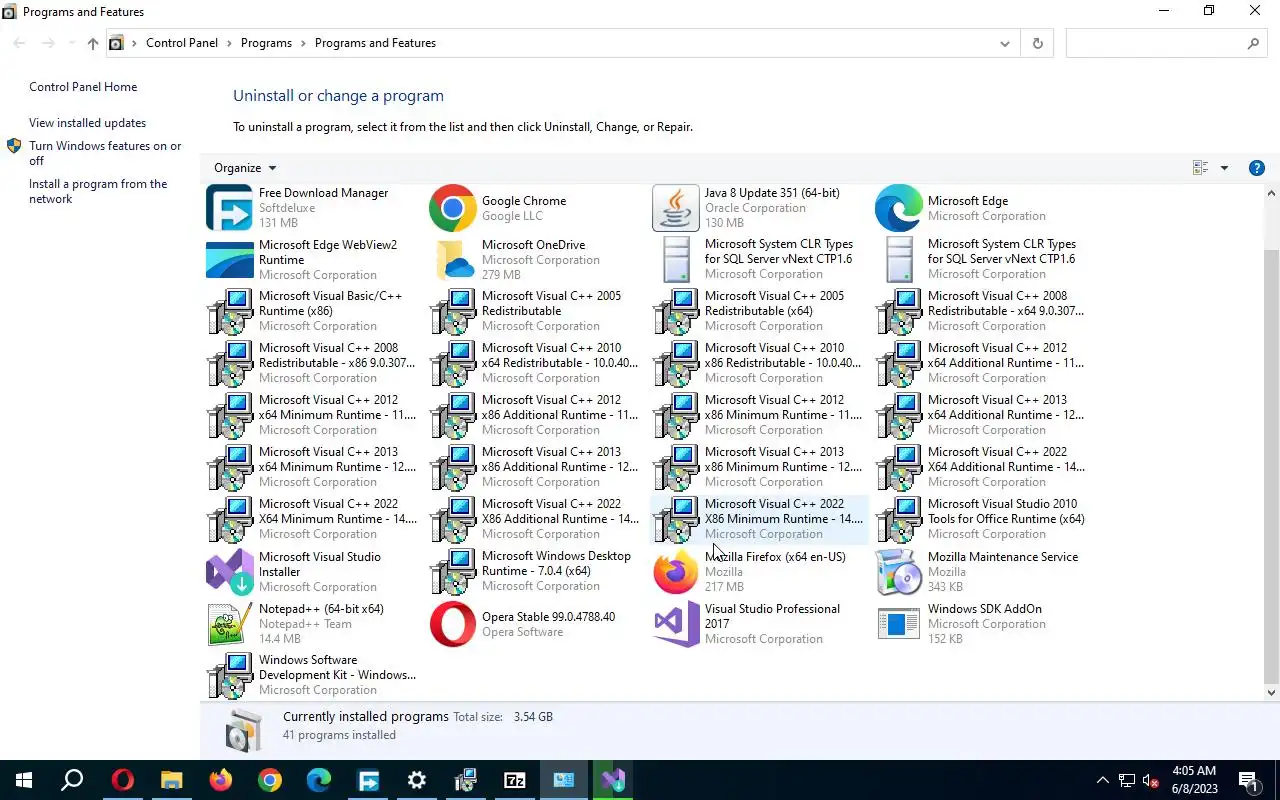The width and height of the screenshot is (1280, 800).
Task: Select the Visual Studio Professional 2017 icon
Action: 675,624
